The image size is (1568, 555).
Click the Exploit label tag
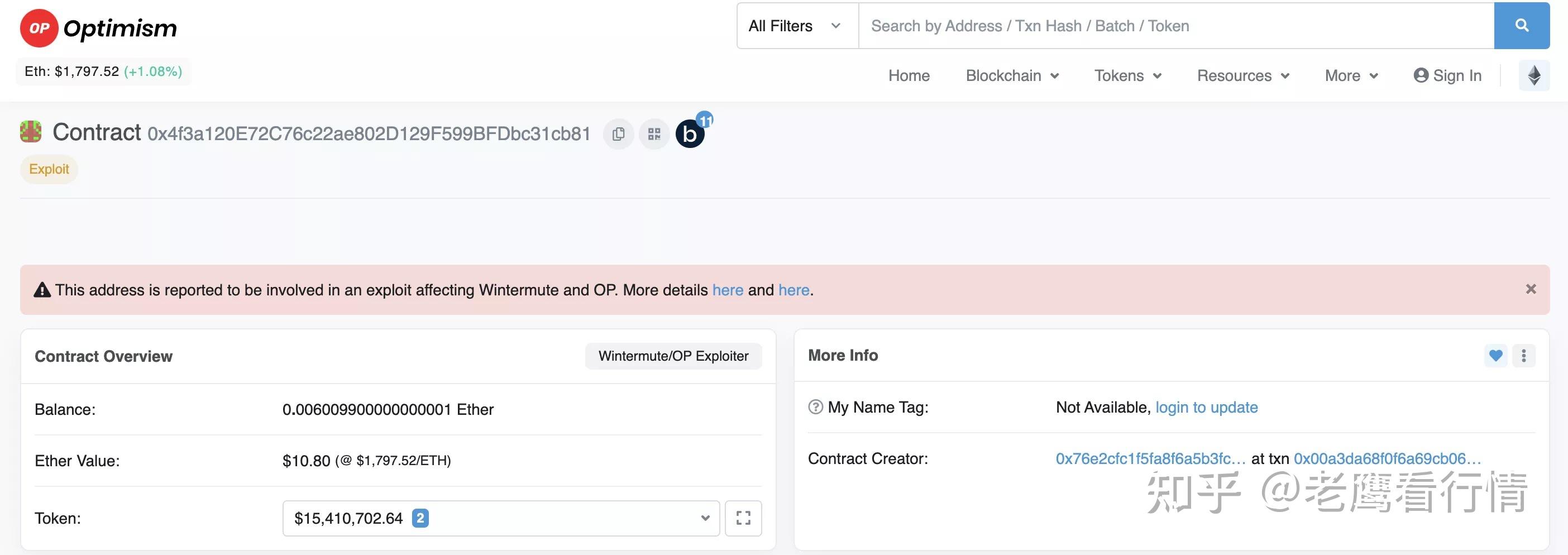[49, 169]
